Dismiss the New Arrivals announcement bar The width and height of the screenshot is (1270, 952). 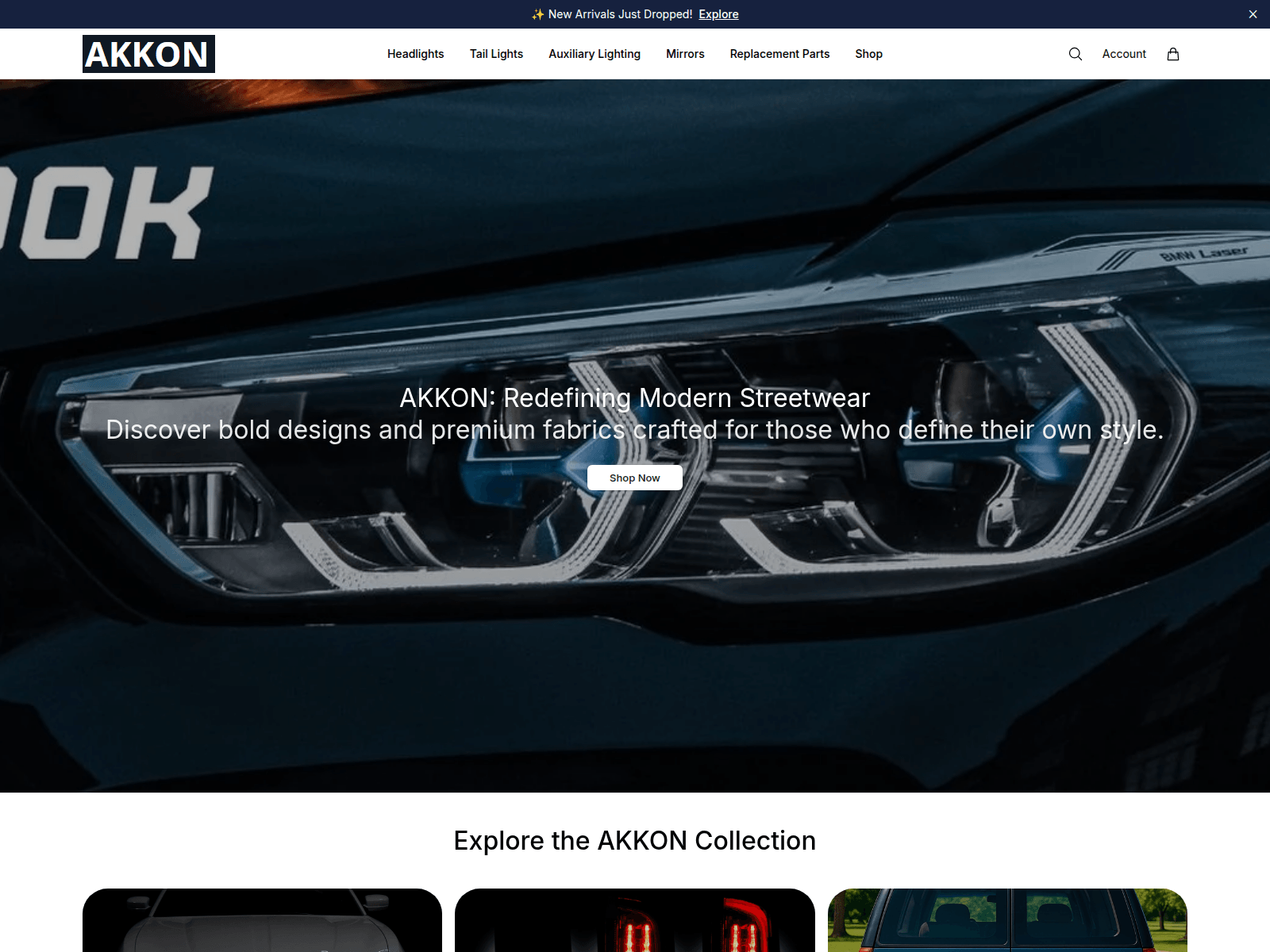point(1253,14)
